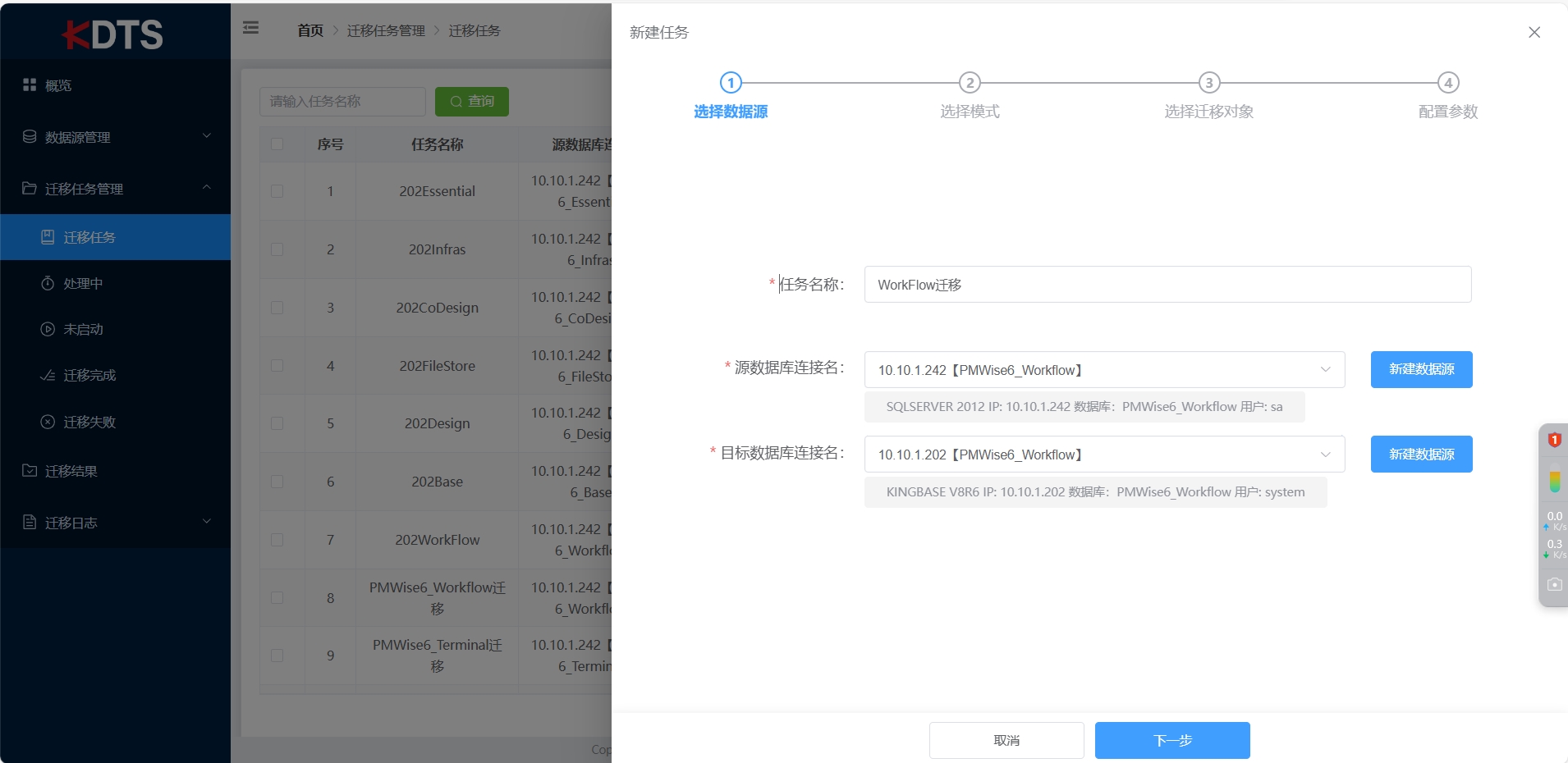
Task: Click the 202FileStore task name cell
Action: pyautogui.click(x=438, y=366)
